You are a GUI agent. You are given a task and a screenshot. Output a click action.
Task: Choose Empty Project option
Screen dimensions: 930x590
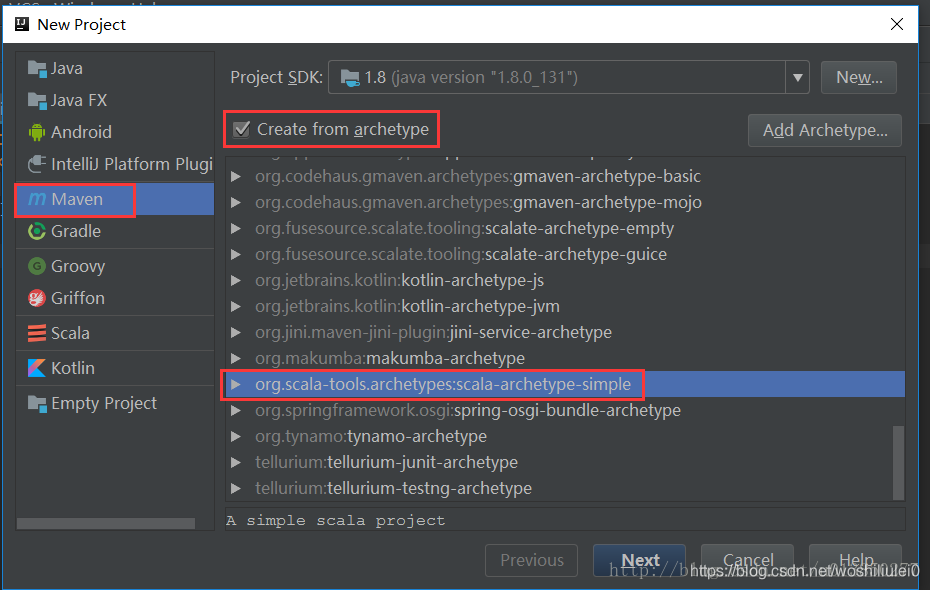[115, 404]
